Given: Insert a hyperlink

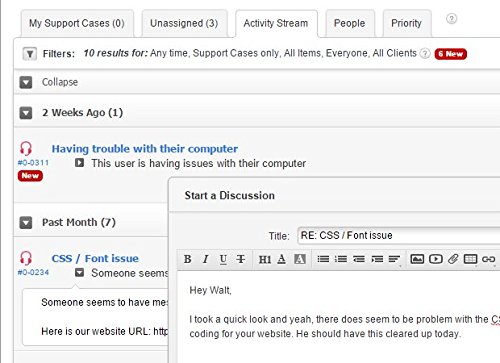Looking at the screenshot, I should click(x=488, y=259).
